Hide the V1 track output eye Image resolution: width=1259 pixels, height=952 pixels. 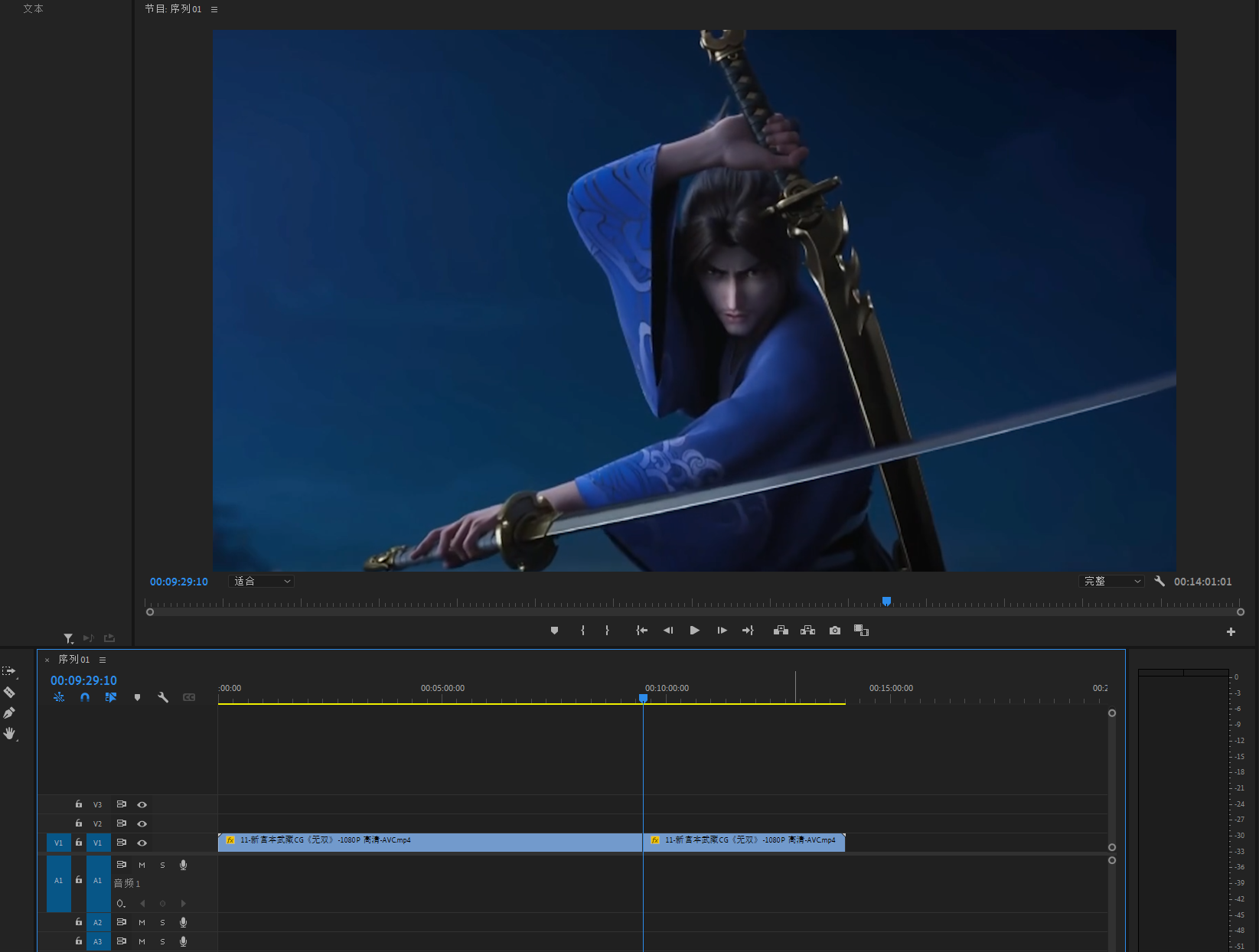(142, 843)
